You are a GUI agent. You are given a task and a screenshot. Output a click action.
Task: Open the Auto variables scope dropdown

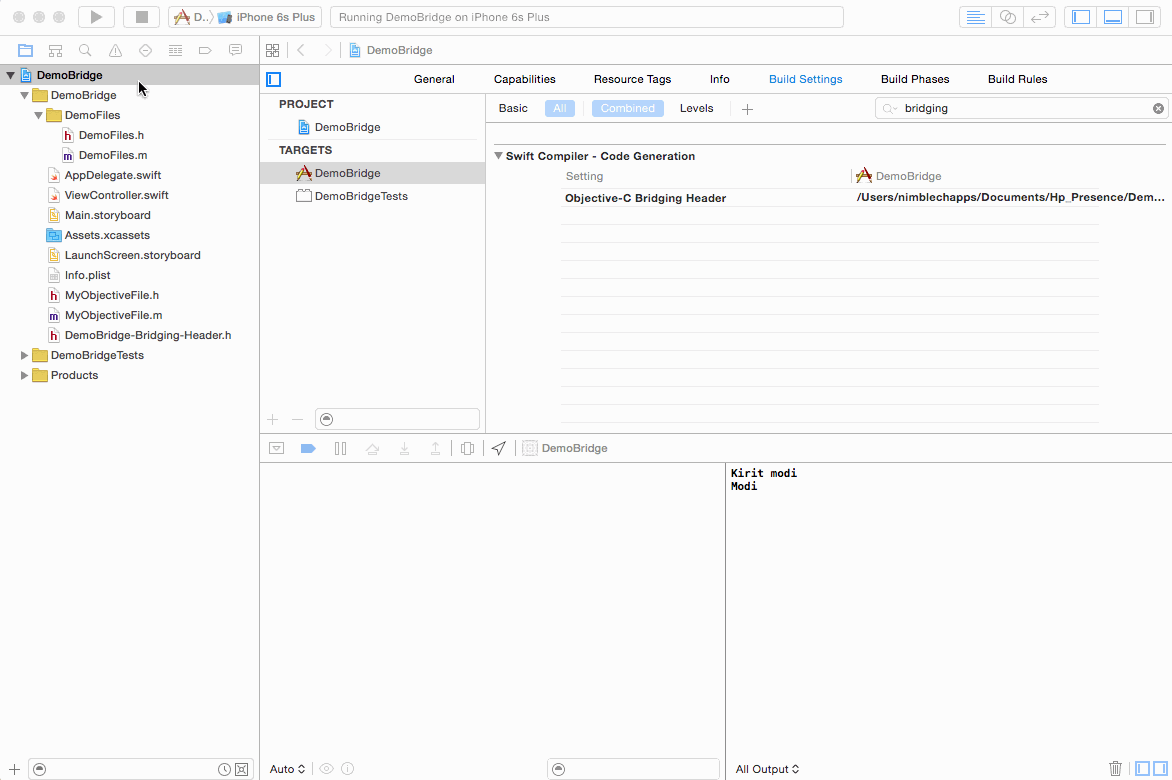pos(288,769)
